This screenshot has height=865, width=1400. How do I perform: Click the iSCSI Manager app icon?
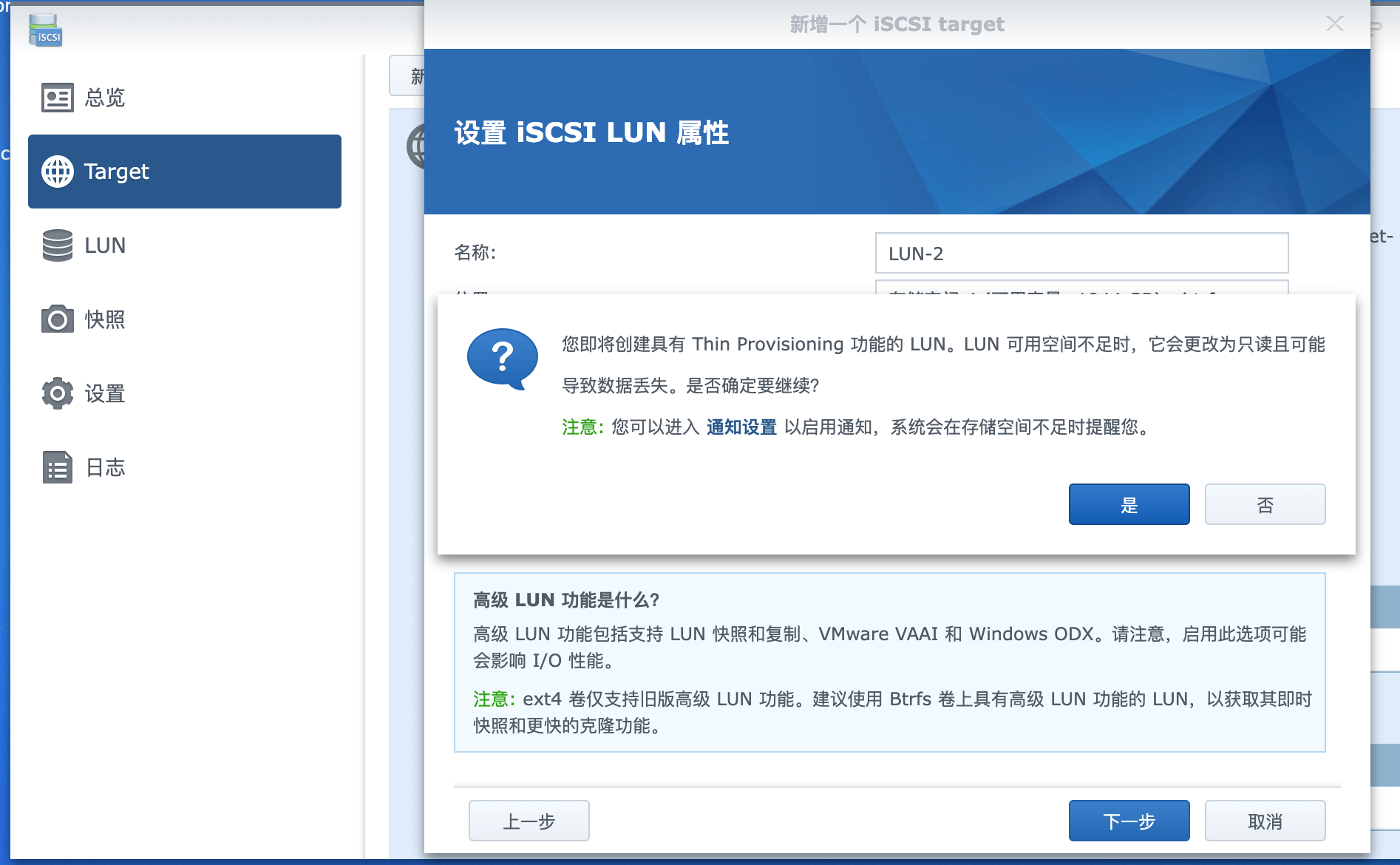point(45,30)
